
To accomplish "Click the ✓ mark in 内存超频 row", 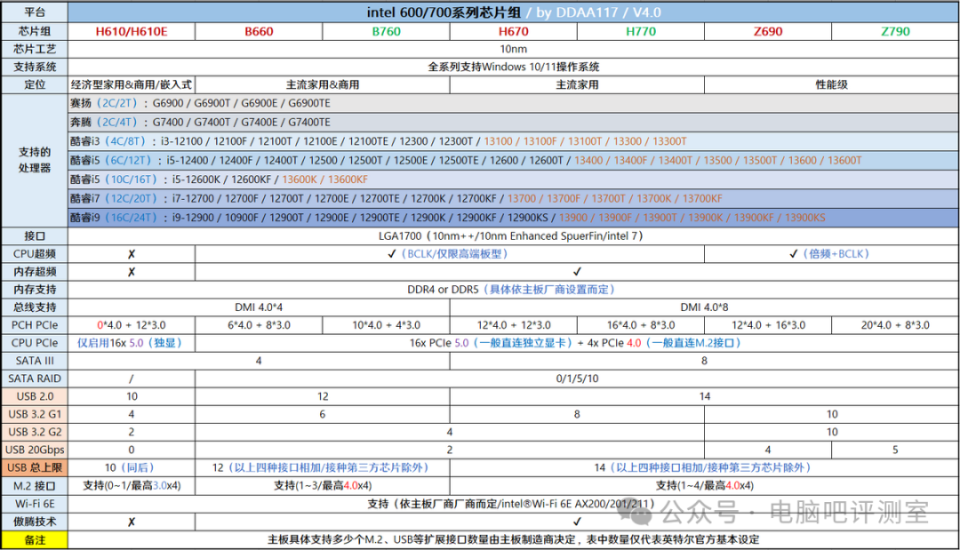I will point(577,271).
